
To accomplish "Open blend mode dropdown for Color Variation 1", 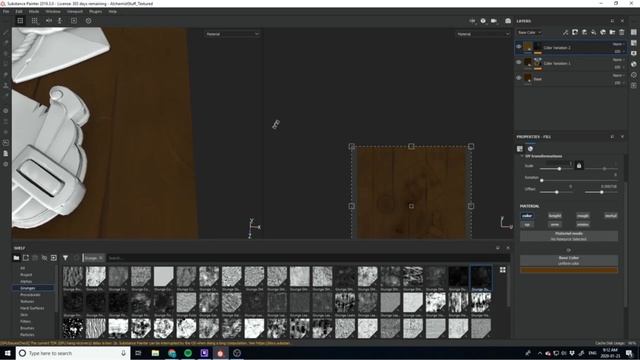I will 618,60.
